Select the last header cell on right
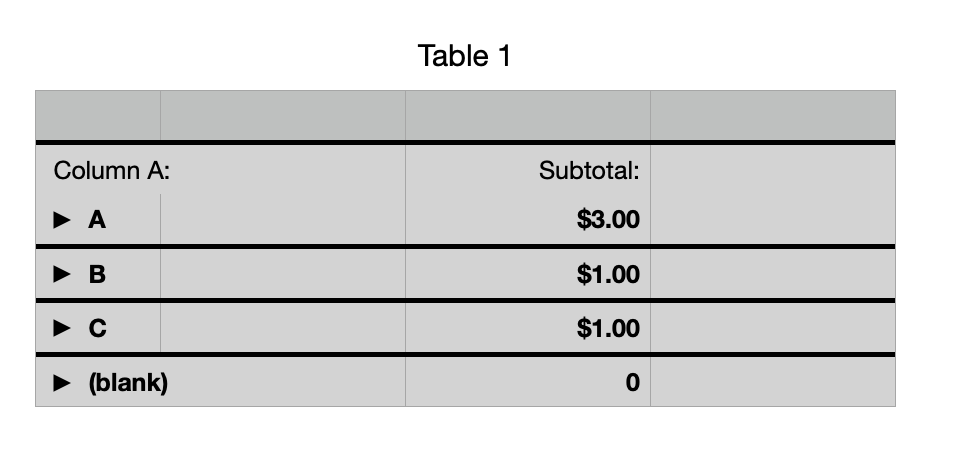 773,115
